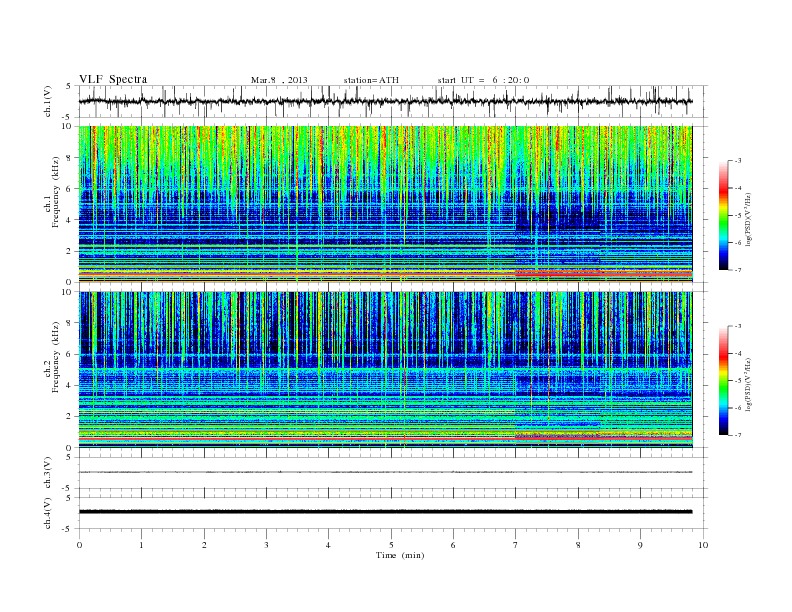Click the '-3' value on the upper color bar
The height and width of the screenshot is (612, 792).
pos(738,161)
